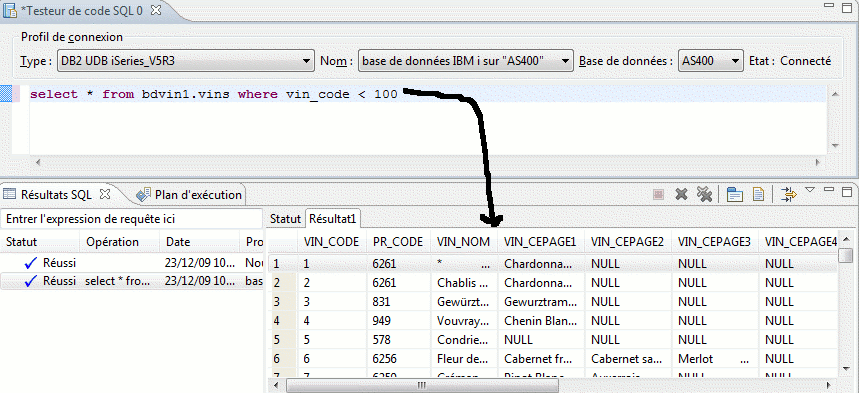Screen dimensions: 859x393
Task: Focus the query expression filter field
Action: tap(131, 219)
